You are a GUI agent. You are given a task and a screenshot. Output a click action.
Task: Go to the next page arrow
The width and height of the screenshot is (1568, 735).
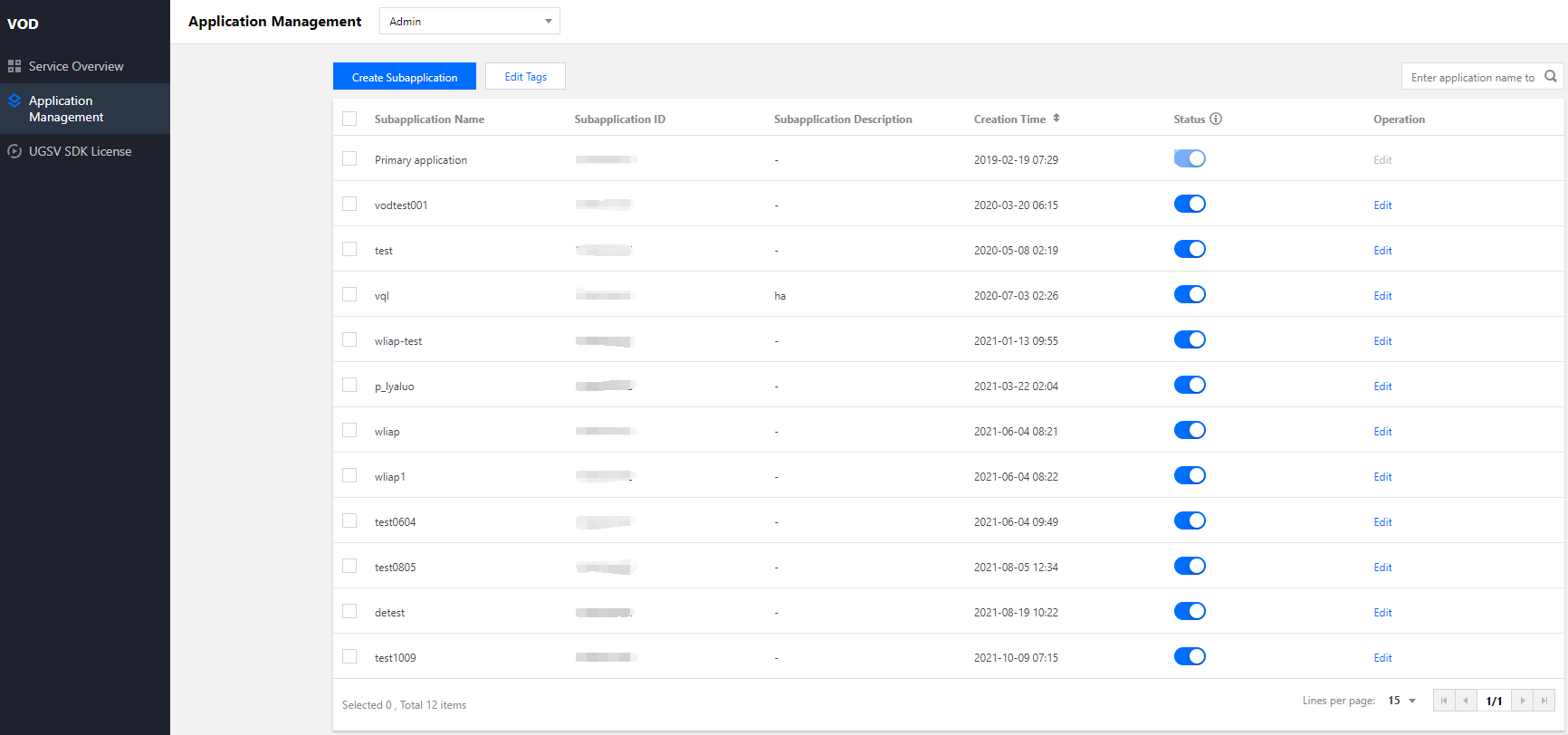point(1523,701)
